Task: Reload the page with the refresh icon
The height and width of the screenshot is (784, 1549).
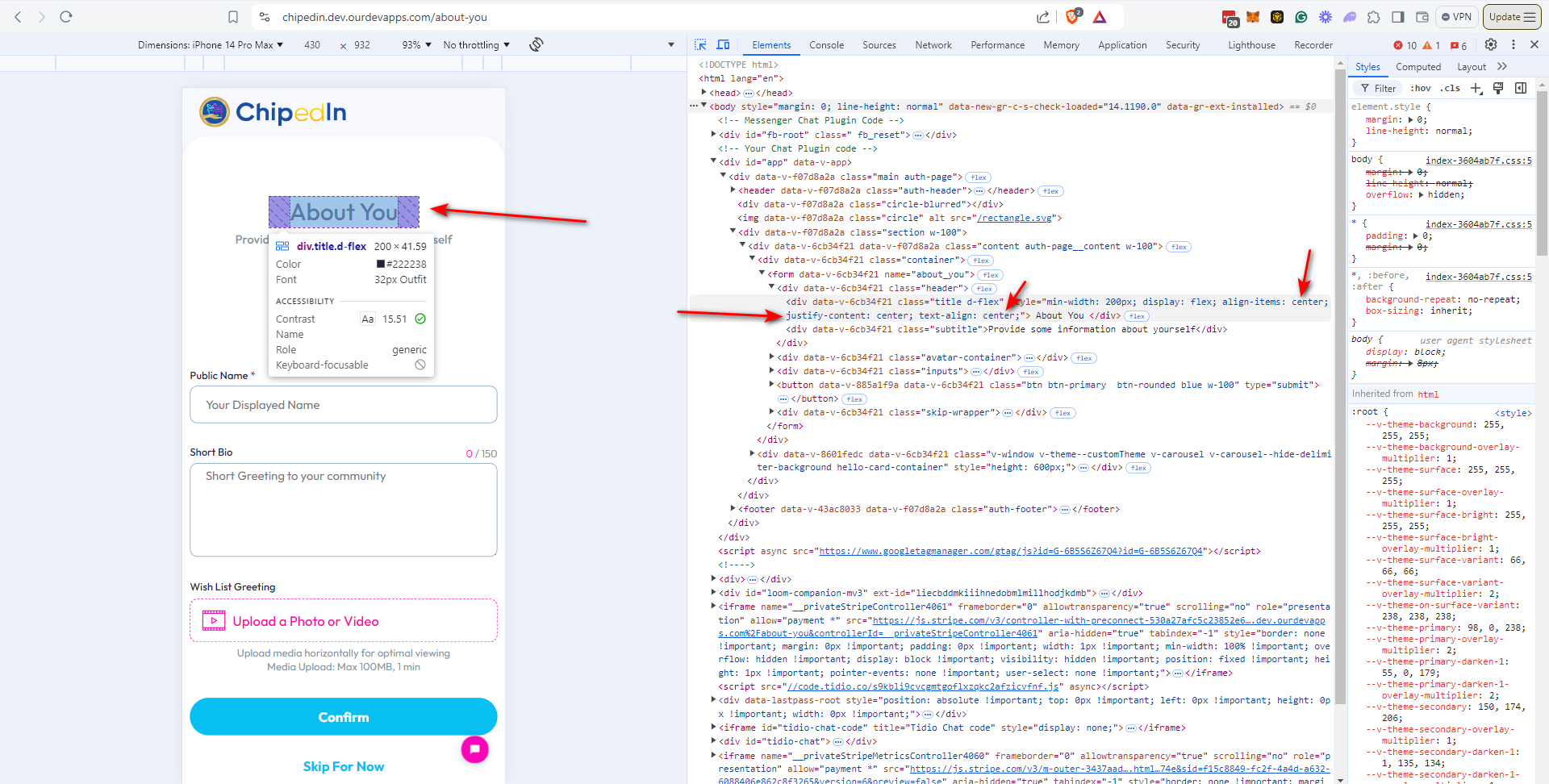Action: [66, 16]
